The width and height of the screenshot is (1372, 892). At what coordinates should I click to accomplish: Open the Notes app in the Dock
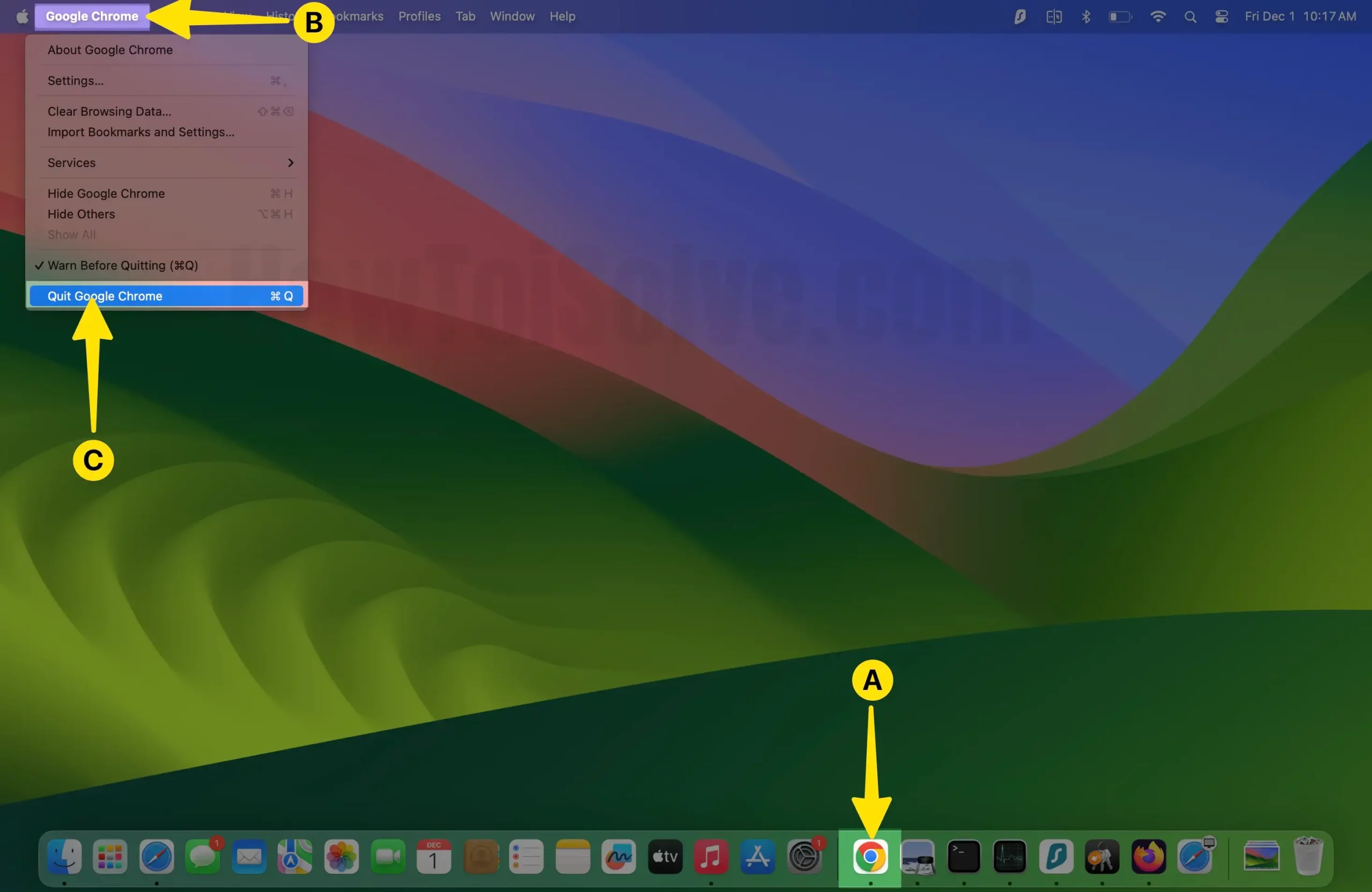click(x=573, y=856)
